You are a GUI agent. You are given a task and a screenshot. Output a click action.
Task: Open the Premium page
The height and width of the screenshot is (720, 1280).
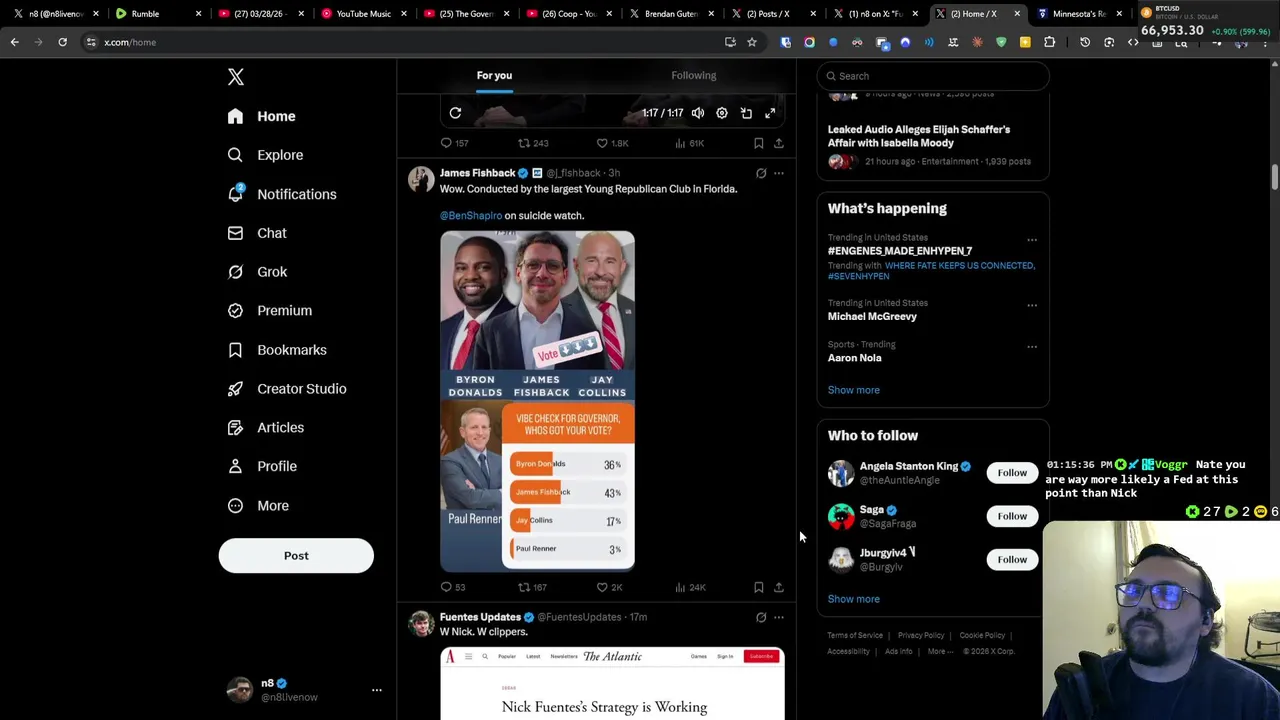(270, 311)
